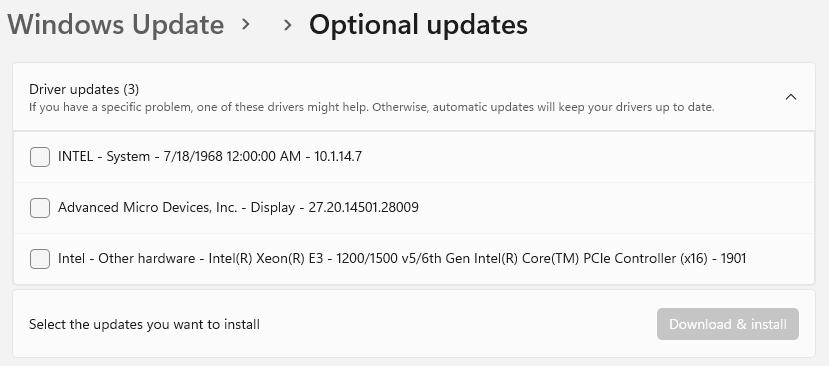Viewport: 829px width, 366px height.
Task: Tick the Intel Other hardware PCIe checkbox
Action: pos(40,259)
